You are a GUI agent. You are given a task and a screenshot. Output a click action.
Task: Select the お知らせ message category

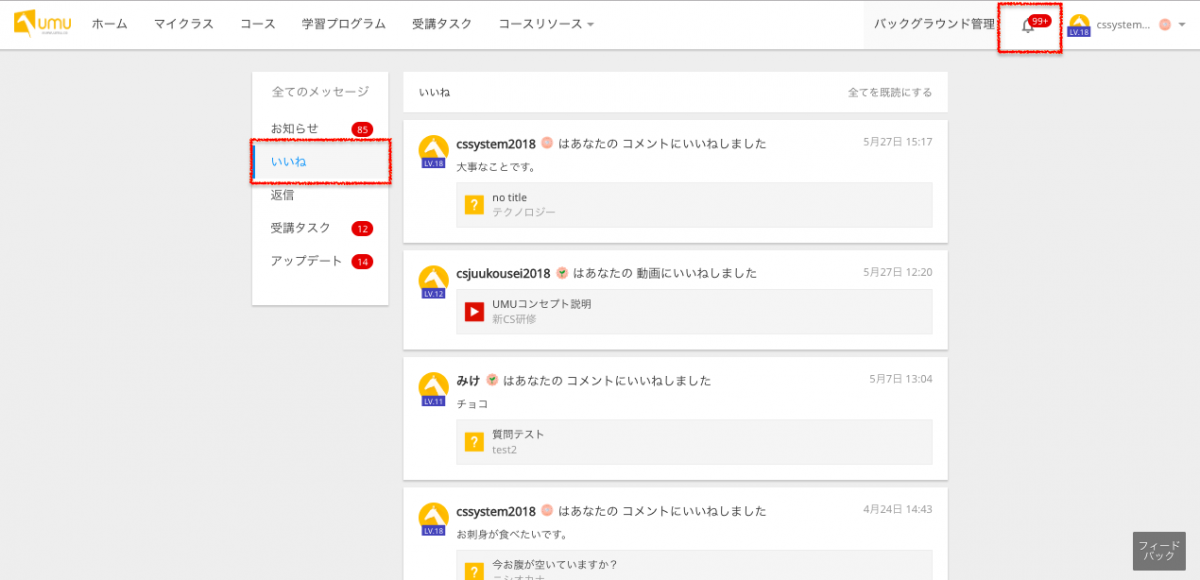pyautogui.click(x=295, y=128)
